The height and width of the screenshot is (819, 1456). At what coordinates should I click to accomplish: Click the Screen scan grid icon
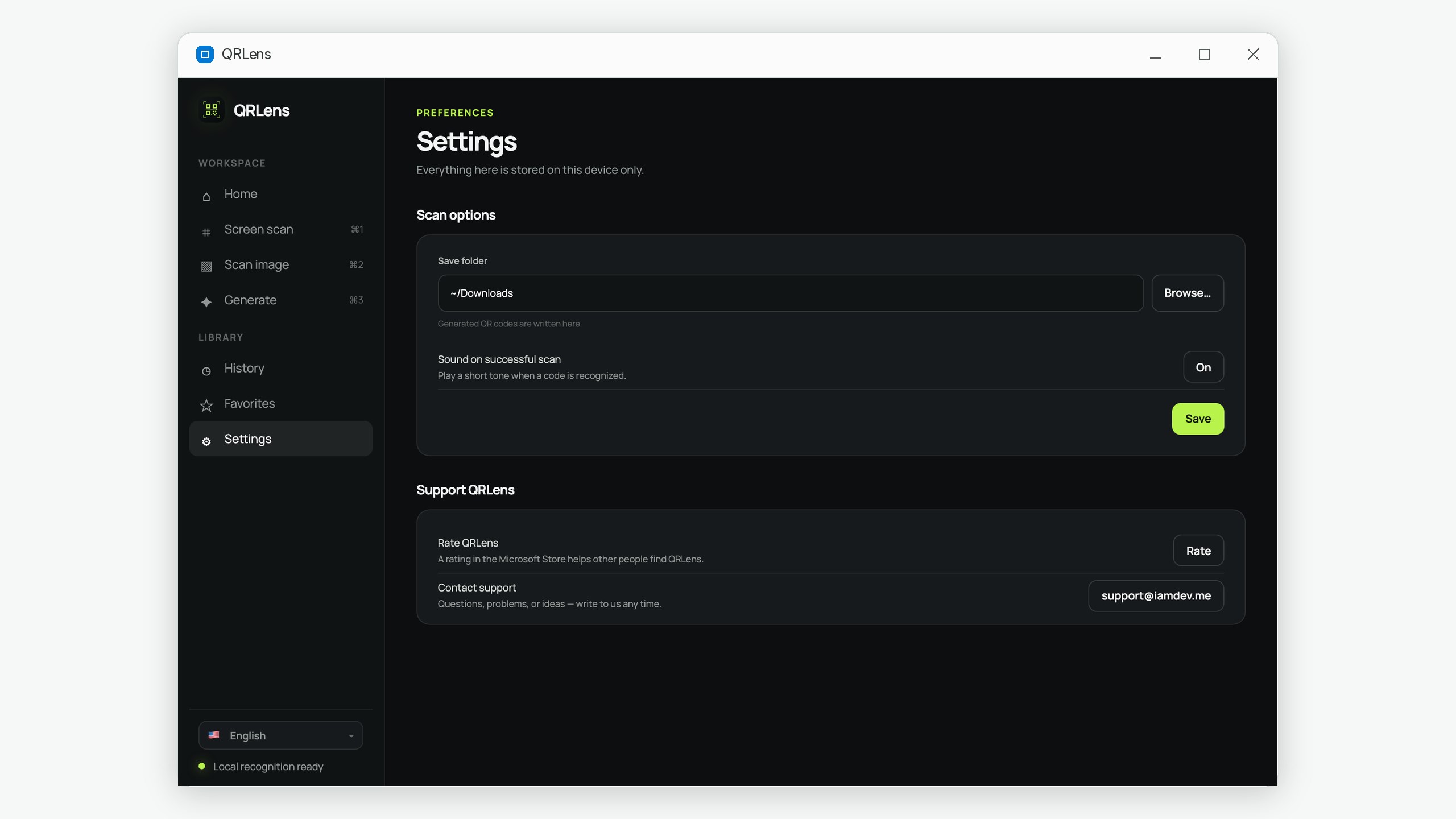coord(206,231)
